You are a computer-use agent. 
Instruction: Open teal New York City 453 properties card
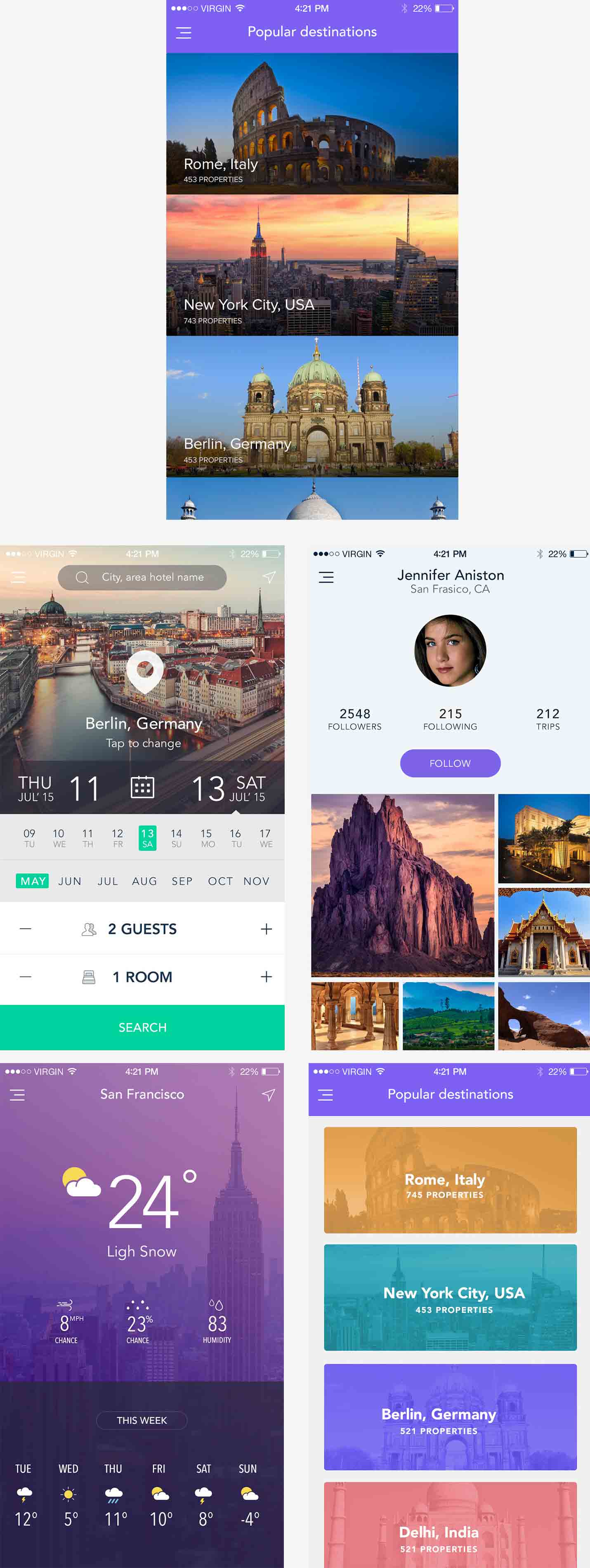click(450, 1297)
